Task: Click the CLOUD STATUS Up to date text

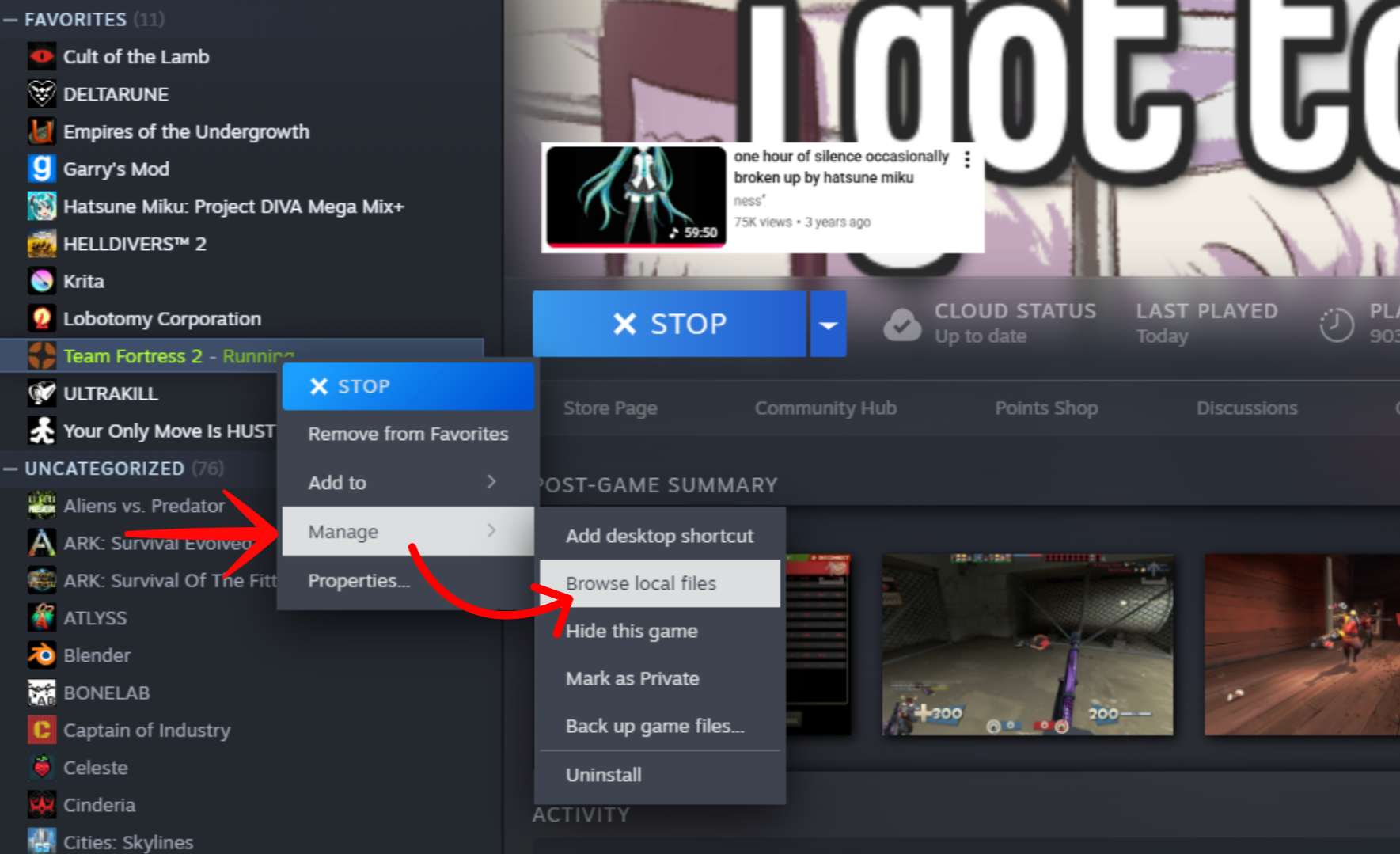Action: coord(1015,324)
